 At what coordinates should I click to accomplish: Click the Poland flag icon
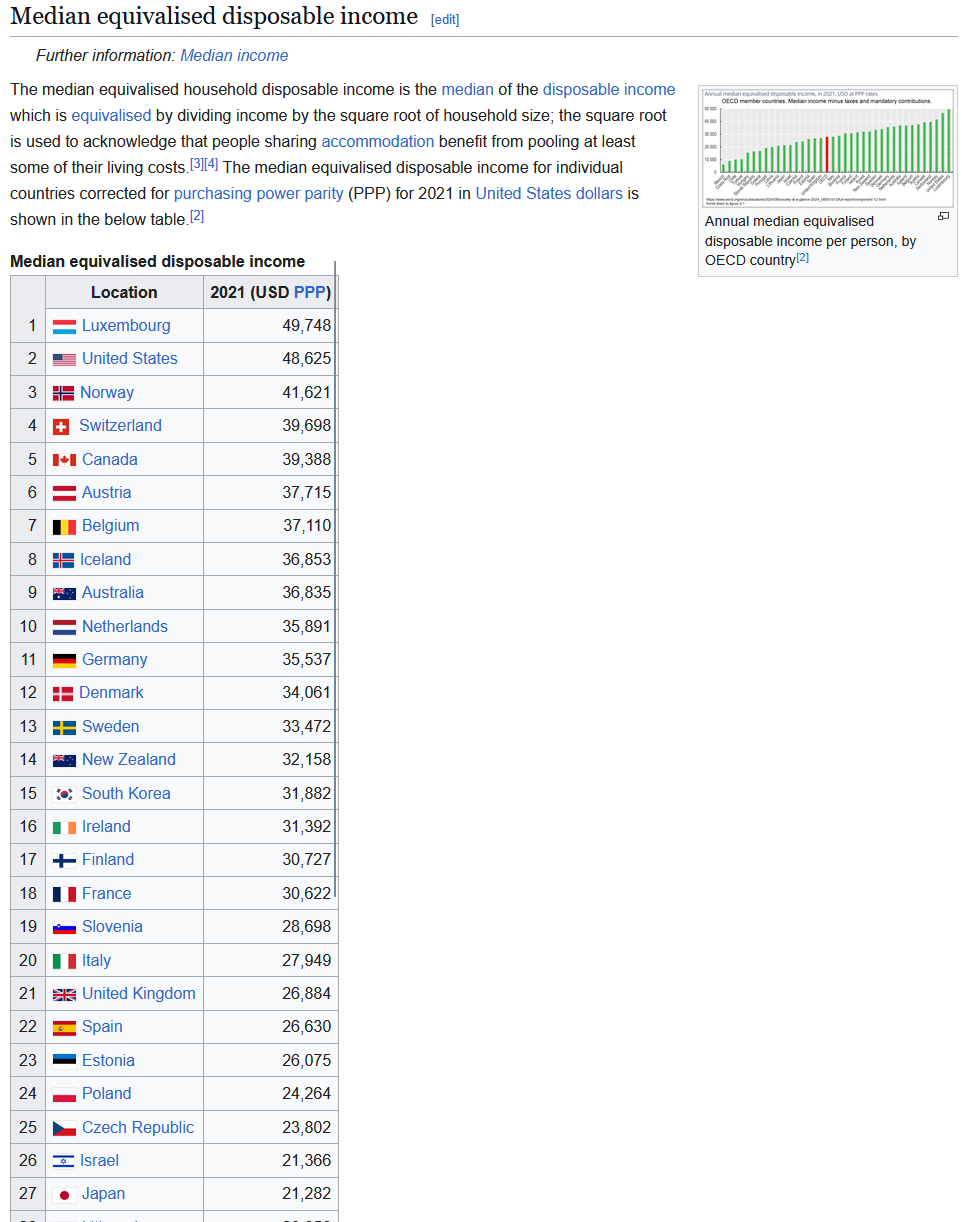click(x=64, y=1095)
